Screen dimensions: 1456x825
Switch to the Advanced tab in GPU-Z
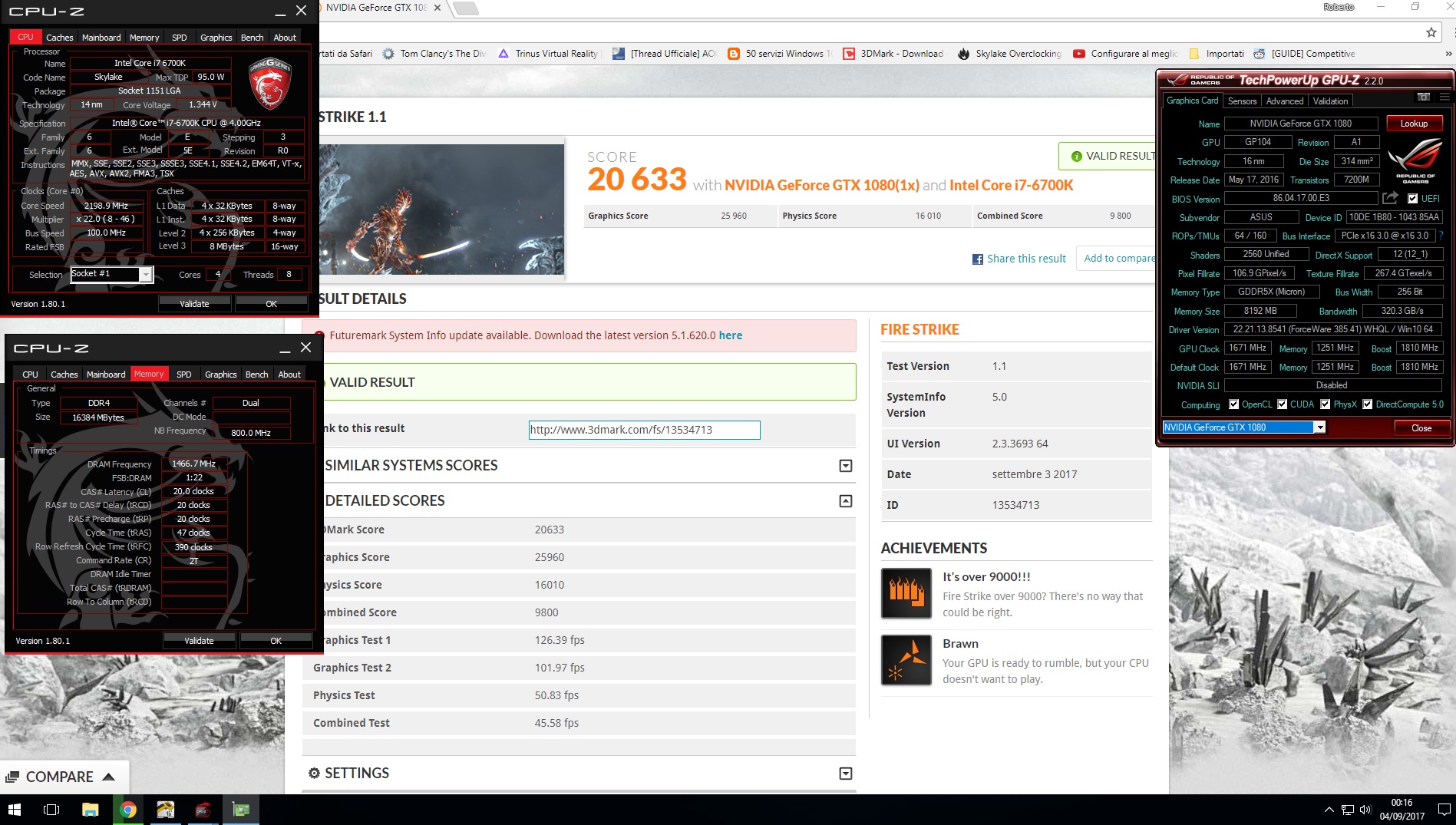1284,101
